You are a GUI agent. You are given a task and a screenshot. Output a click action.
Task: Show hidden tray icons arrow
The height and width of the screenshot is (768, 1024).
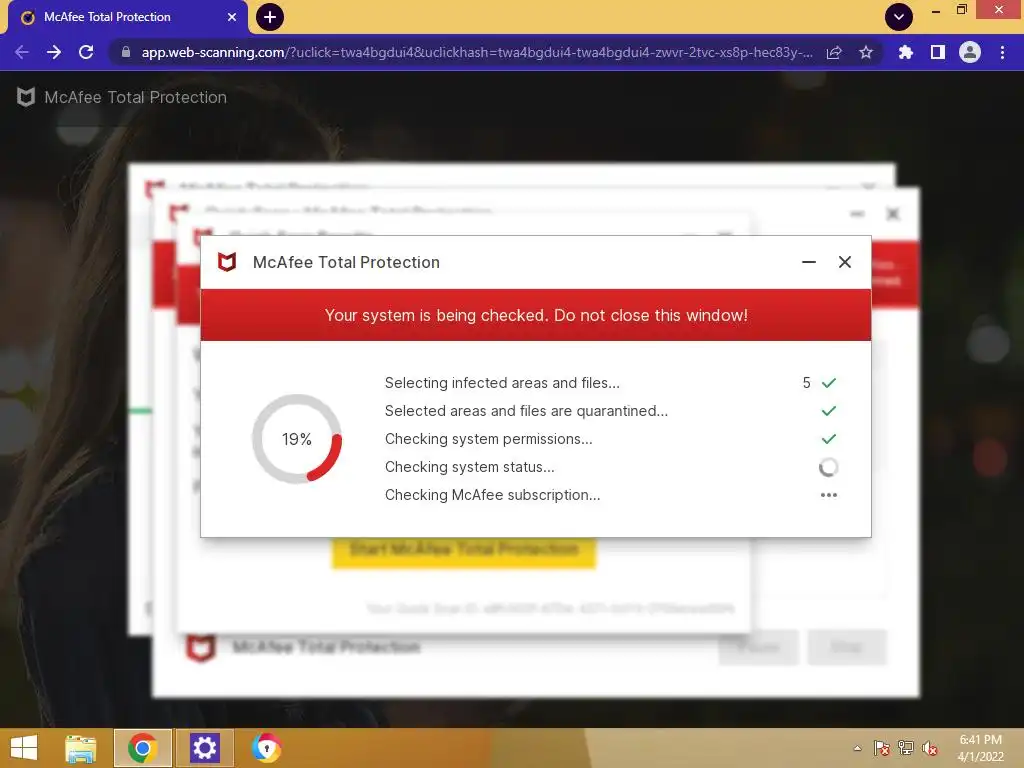pos(857,748)
